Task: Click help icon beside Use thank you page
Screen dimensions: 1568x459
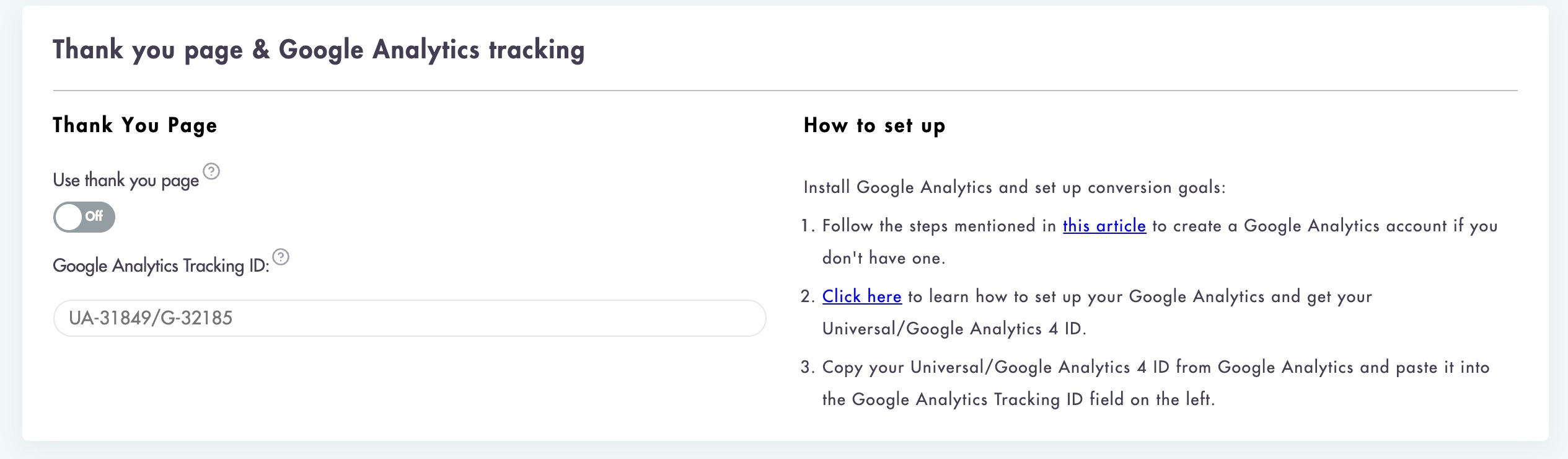Action: point(211,171)
